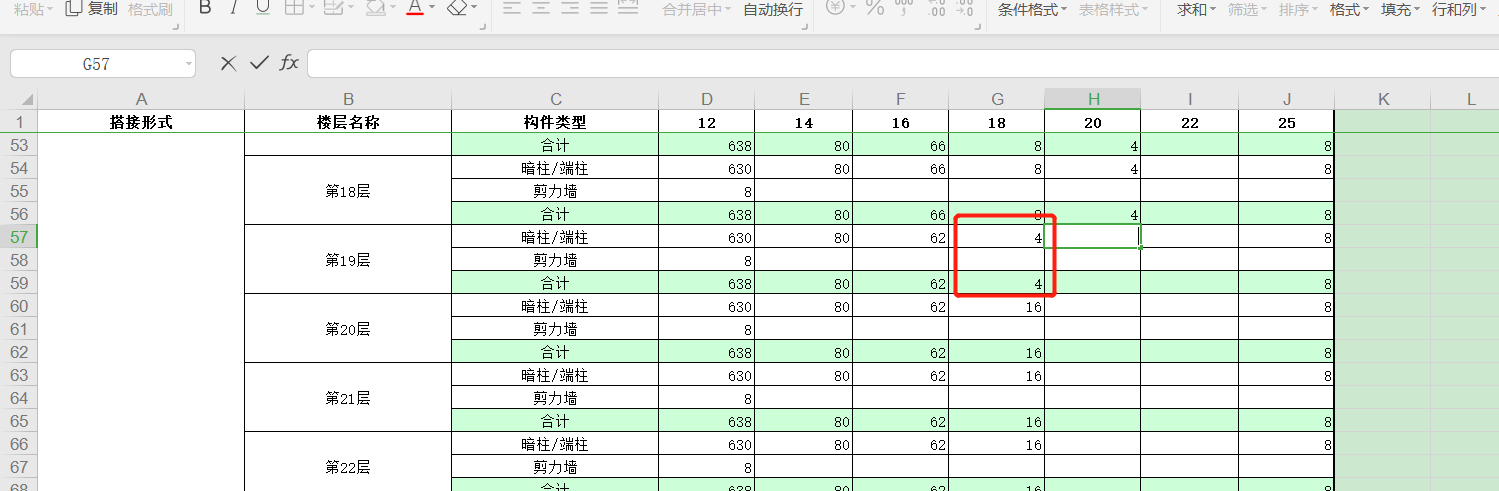Image resolution: width=1499 pixels, height=491 pixels.
Task: Confirm the entry with the checkmark
Action: coord(259,63)
